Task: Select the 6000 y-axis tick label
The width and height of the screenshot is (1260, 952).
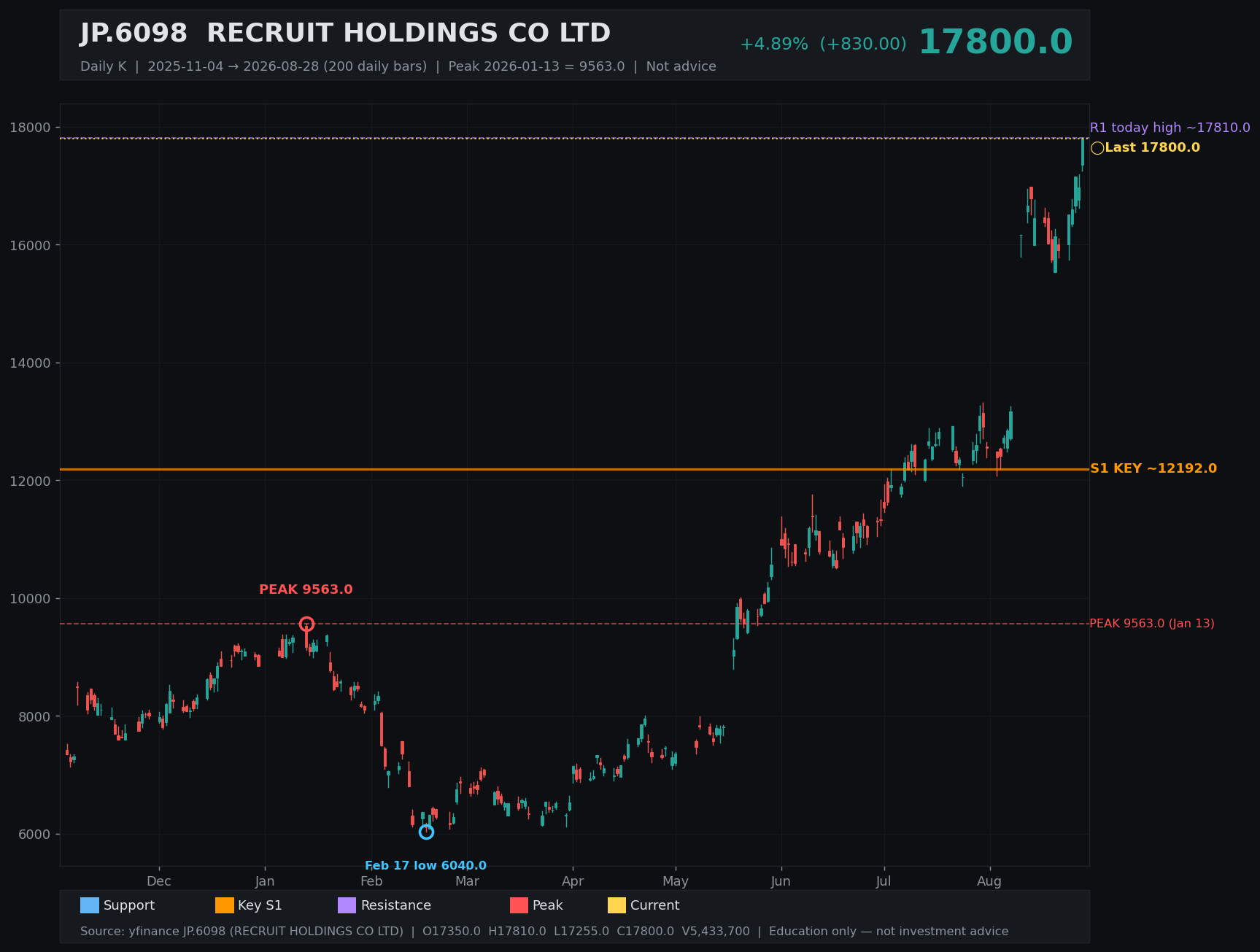Action: (x=34, y=835)
